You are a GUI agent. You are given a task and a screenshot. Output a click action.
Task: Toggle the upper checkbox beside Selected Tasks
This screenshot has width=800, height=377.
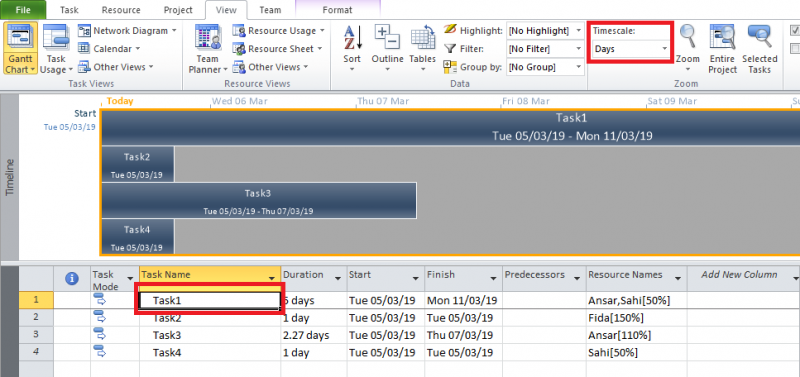coord(795,30)
